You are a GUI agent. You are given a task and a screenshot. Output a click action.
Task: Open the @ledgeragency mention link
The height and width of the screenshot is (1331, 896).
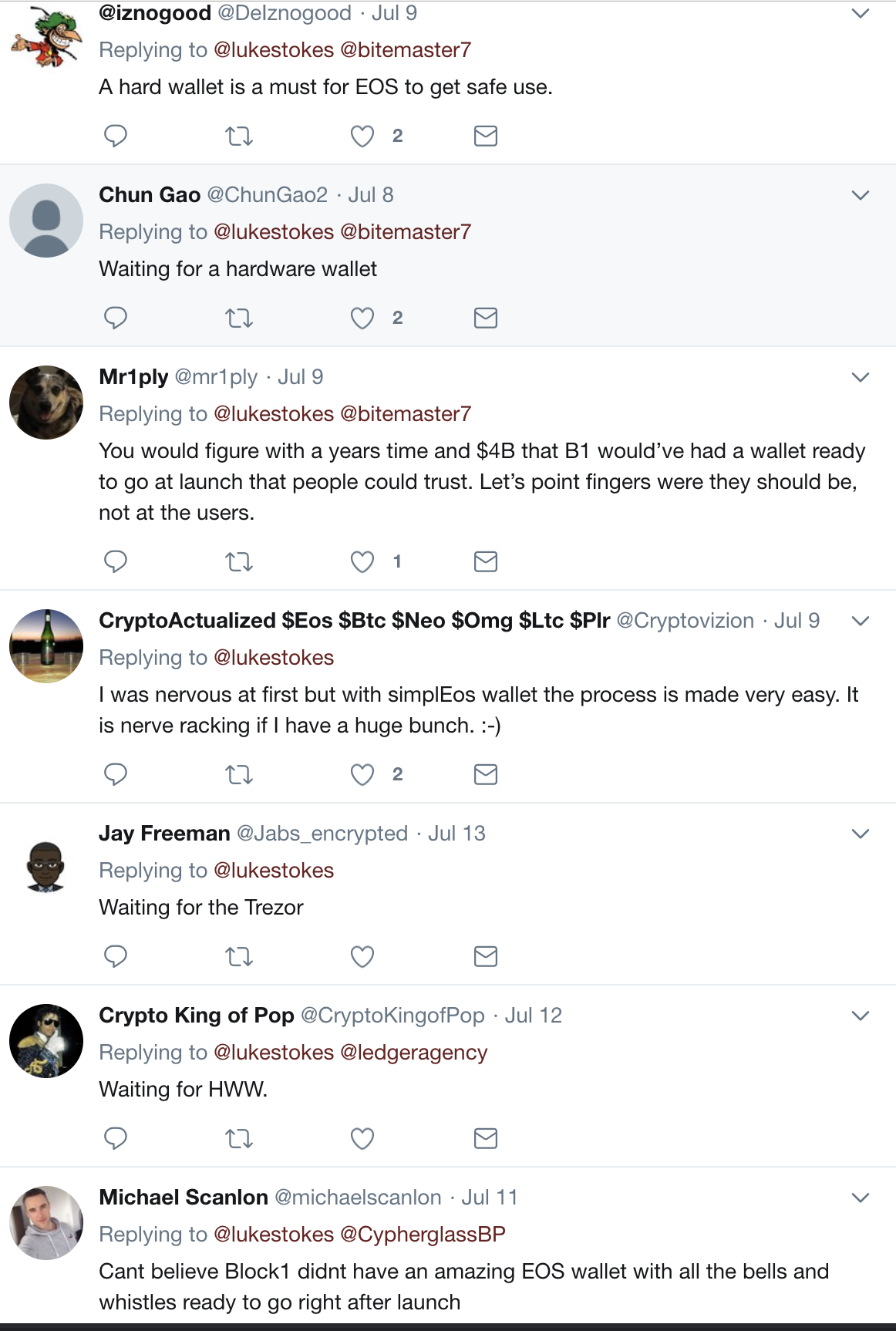(x=414, y=1053)
